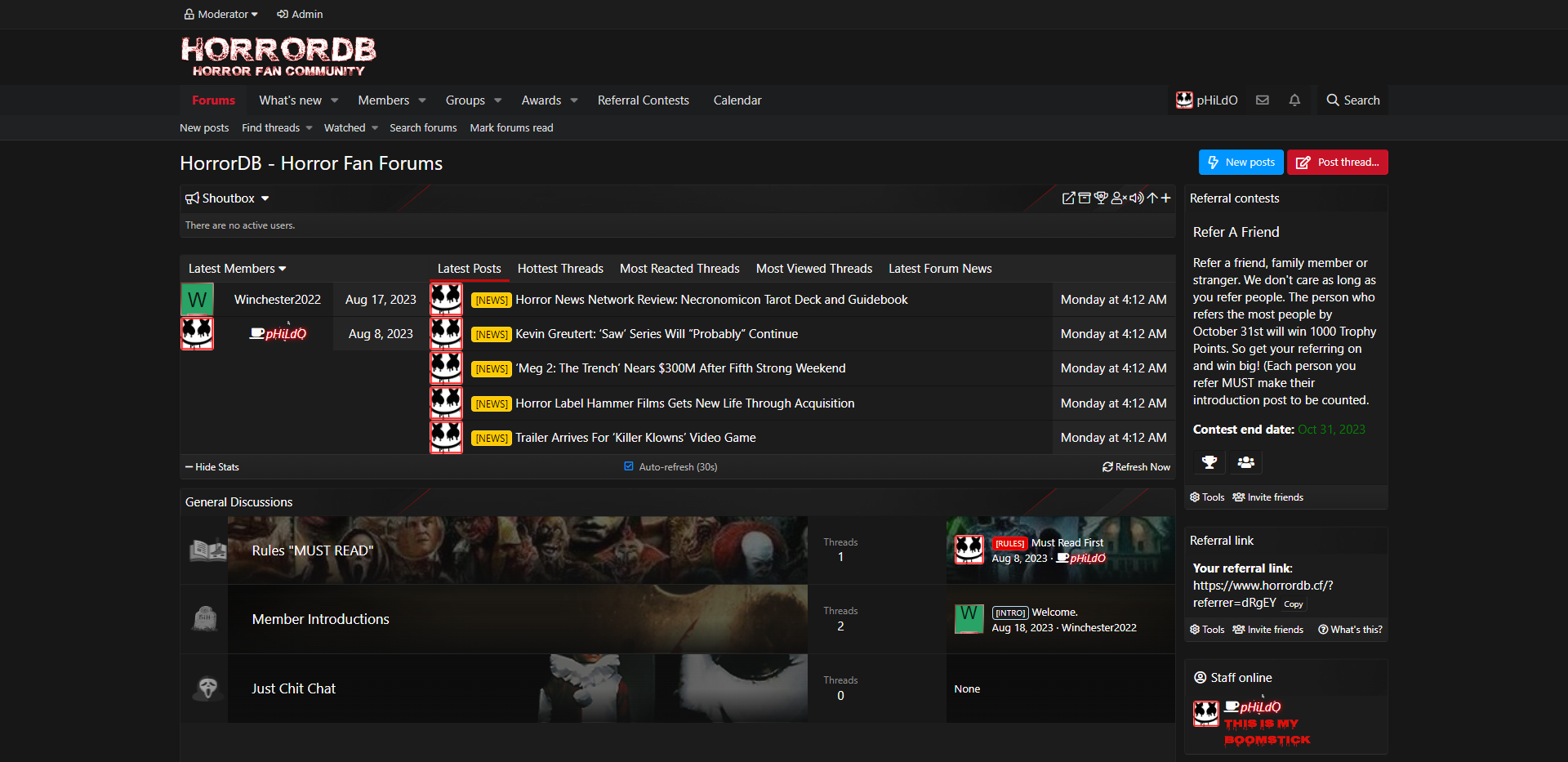Click the contest participants group icon
The height and width of the screenshot is (762, 1568).
[x=1245, y=462]
